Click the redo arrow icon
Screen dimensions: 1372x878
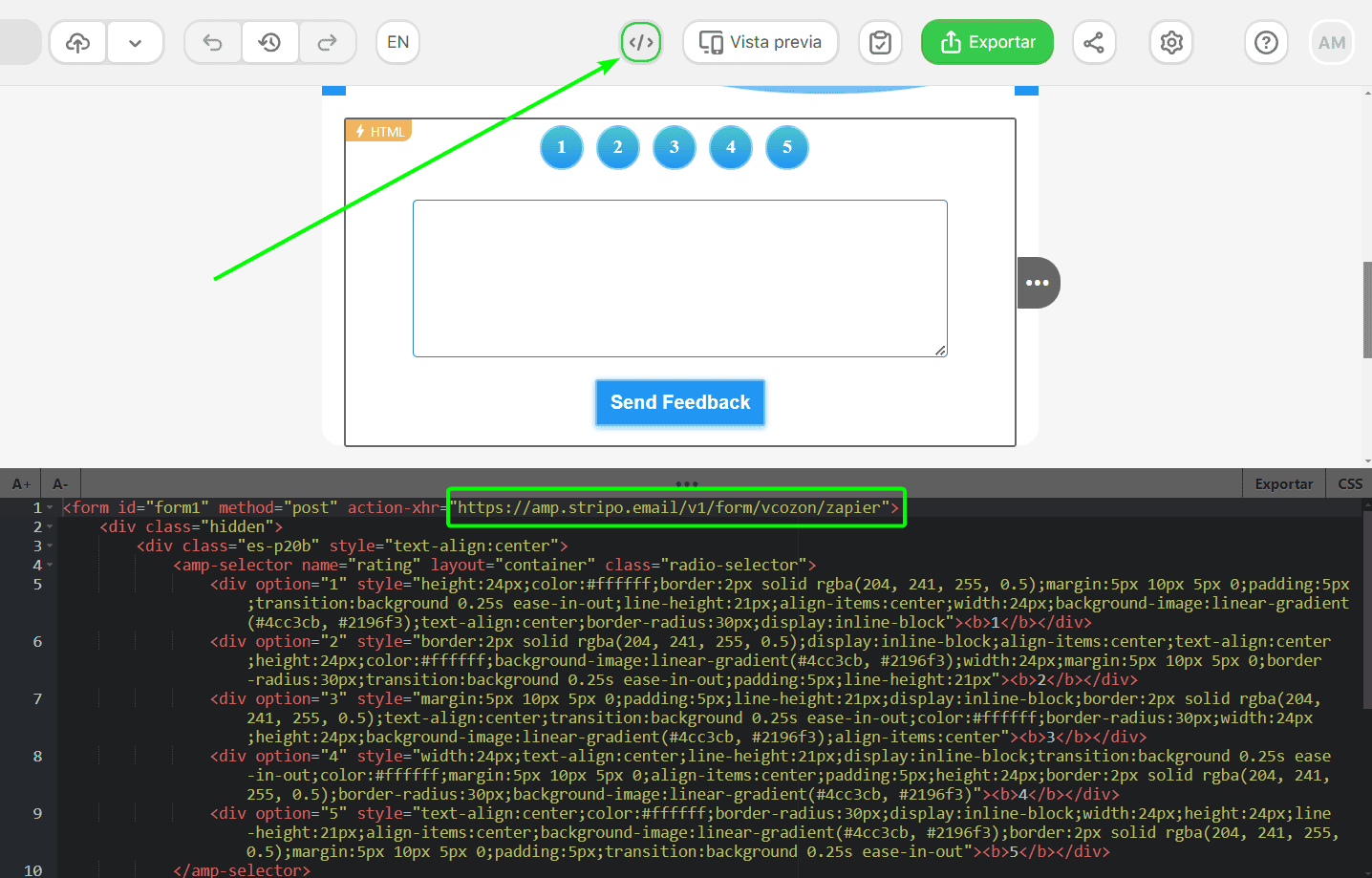coord(327,42)
